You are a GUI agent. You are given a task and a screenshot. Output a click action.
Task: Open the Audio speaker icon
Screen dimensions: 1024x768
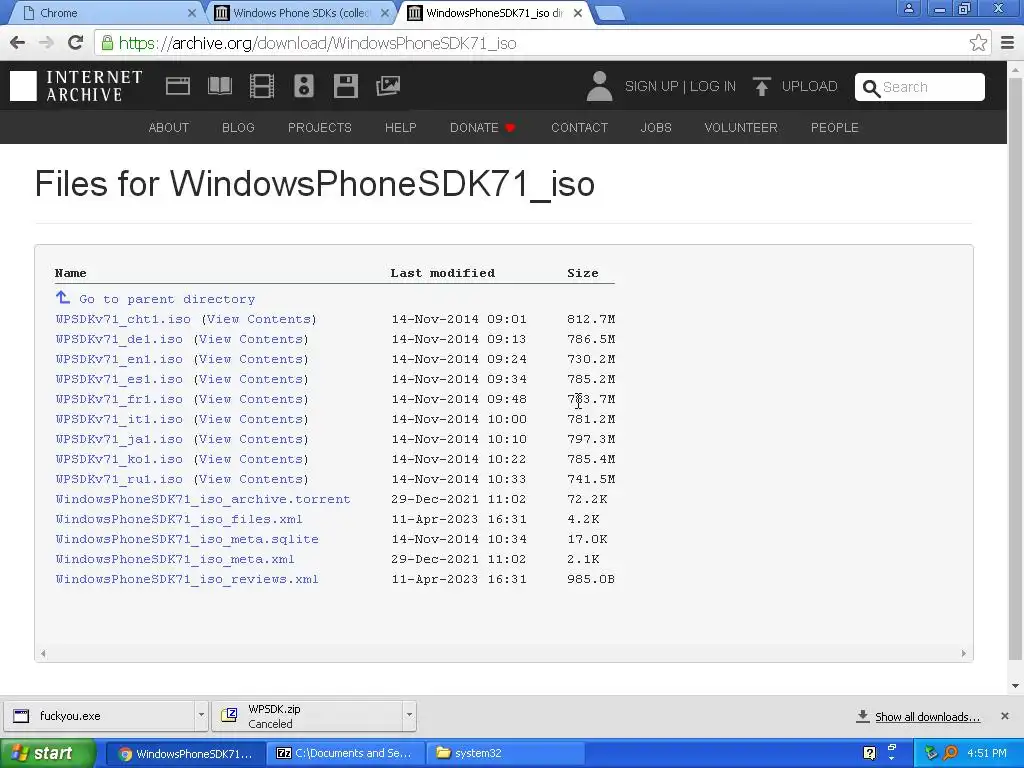pos(304,86)
